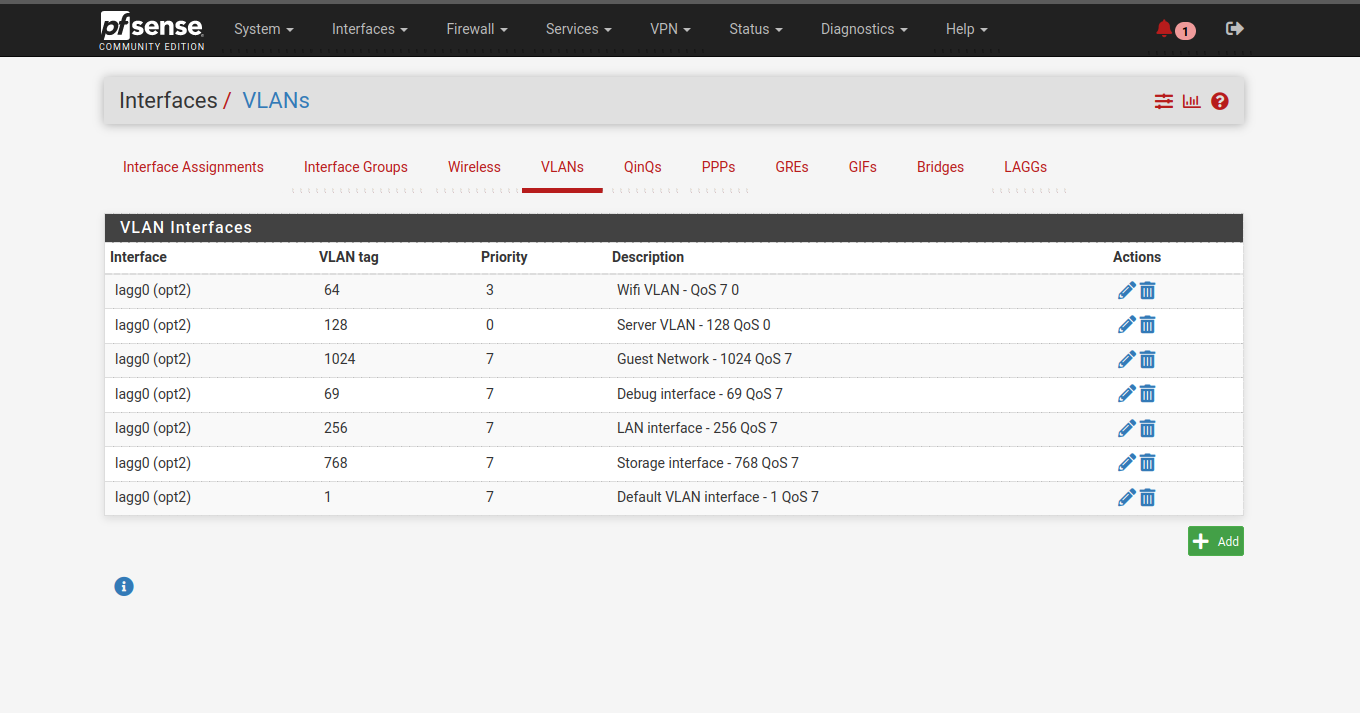Switch to GREs tab
Viewport: 1360px width, 713px height.
coord(792,167)
